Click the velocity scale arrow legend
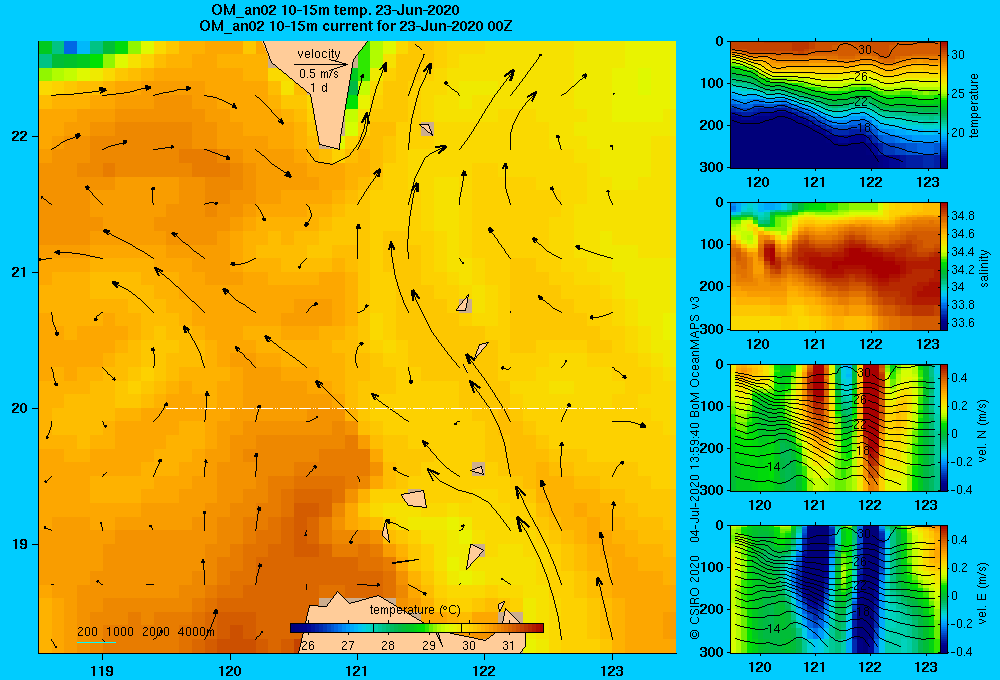The width and height of the screenshot is (1000, 680). pos(321,64)
